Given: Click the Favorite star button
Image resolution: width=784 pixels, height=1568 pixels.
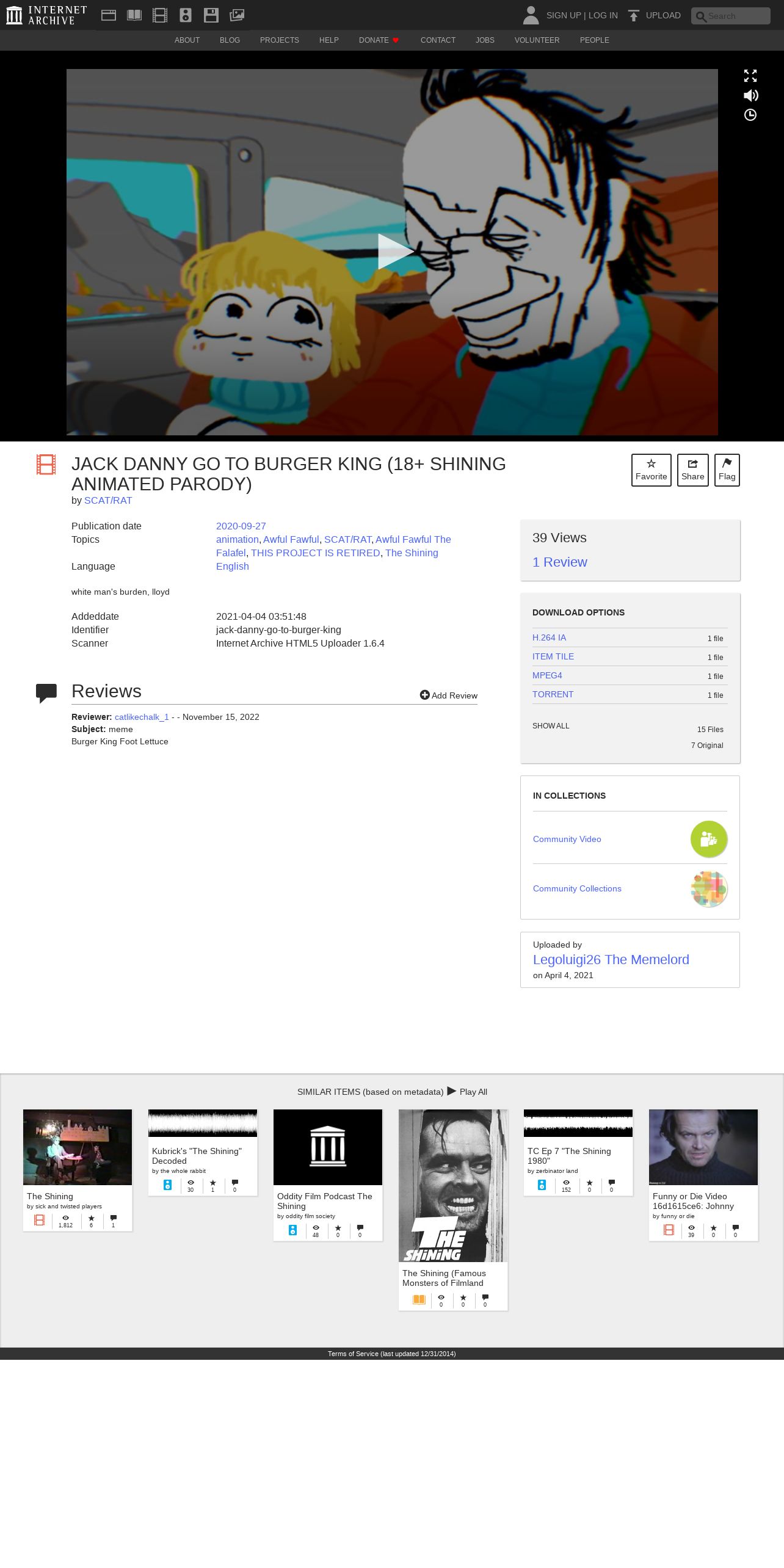Looking at the screenshot, I should click(652, 470).
